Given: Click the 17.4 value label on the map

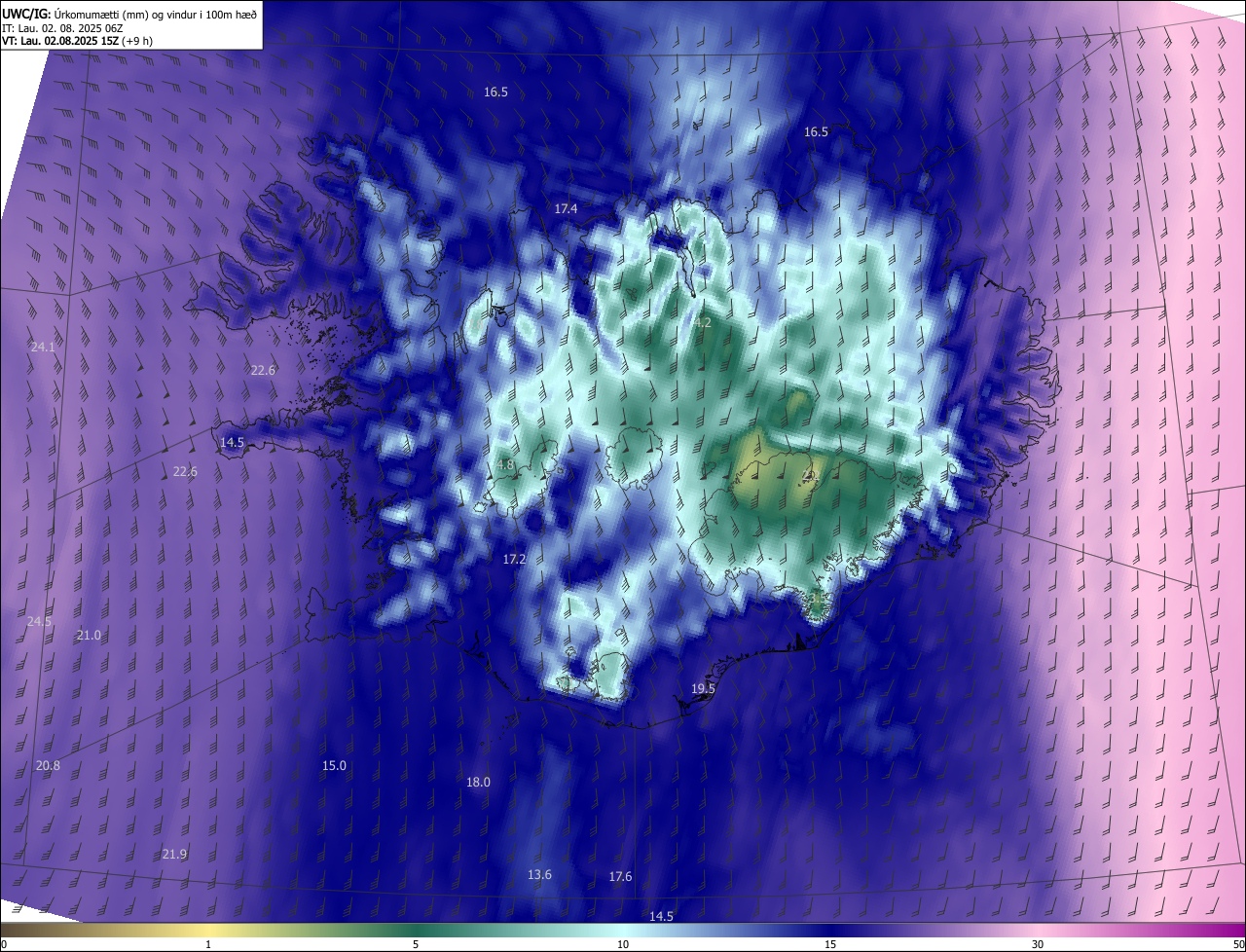Looking at the screenshot, I should pos(567,209).
